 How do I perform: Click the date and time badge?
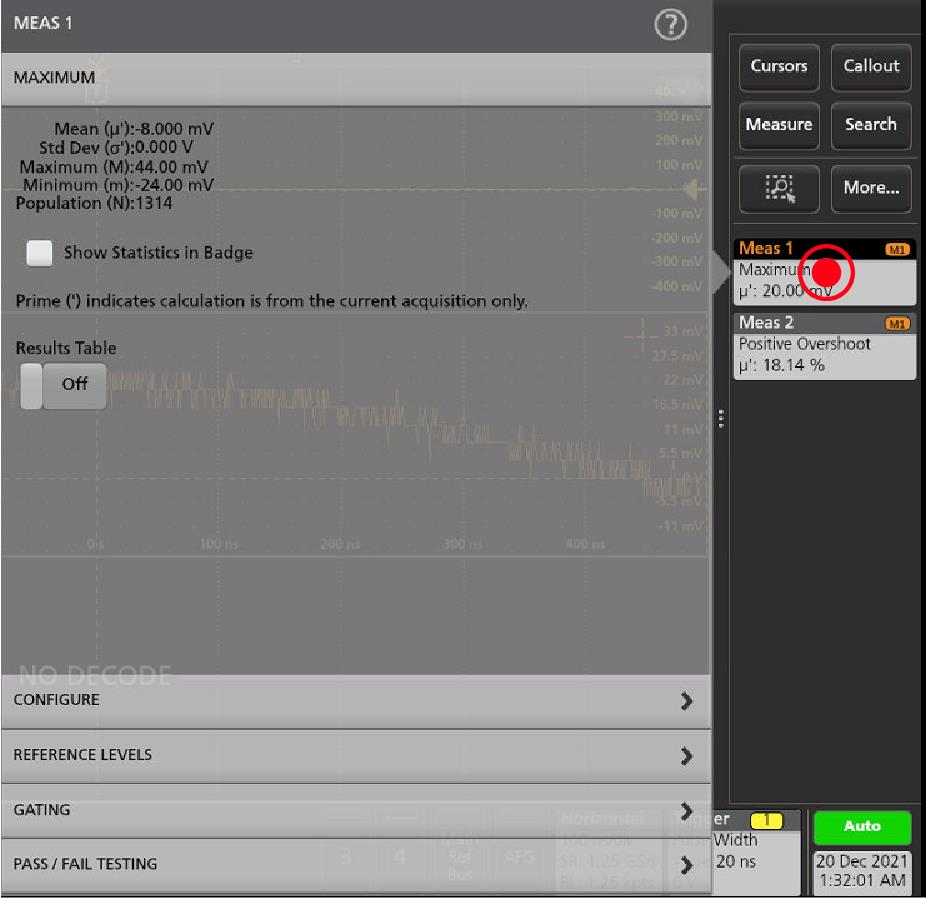[863, 871]
